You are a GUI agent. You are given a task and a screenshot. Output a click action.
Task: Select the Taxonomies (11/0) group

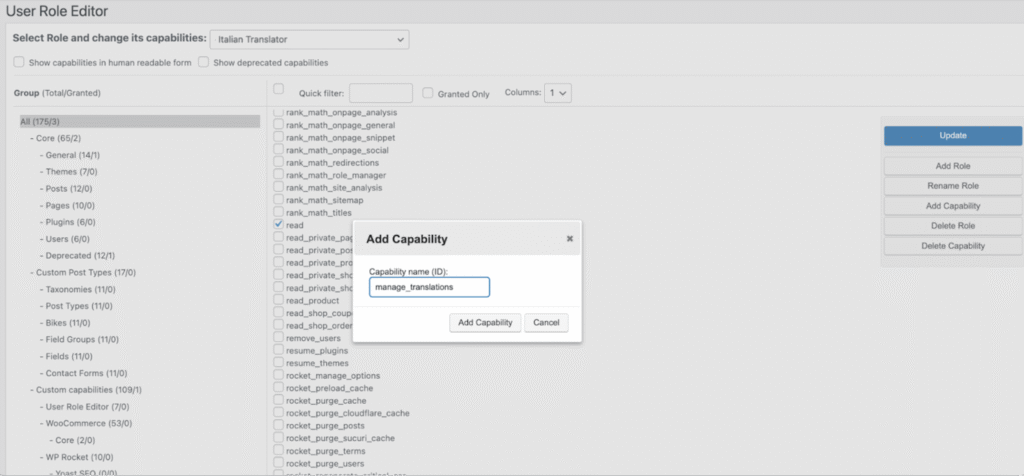coord(80,289)
